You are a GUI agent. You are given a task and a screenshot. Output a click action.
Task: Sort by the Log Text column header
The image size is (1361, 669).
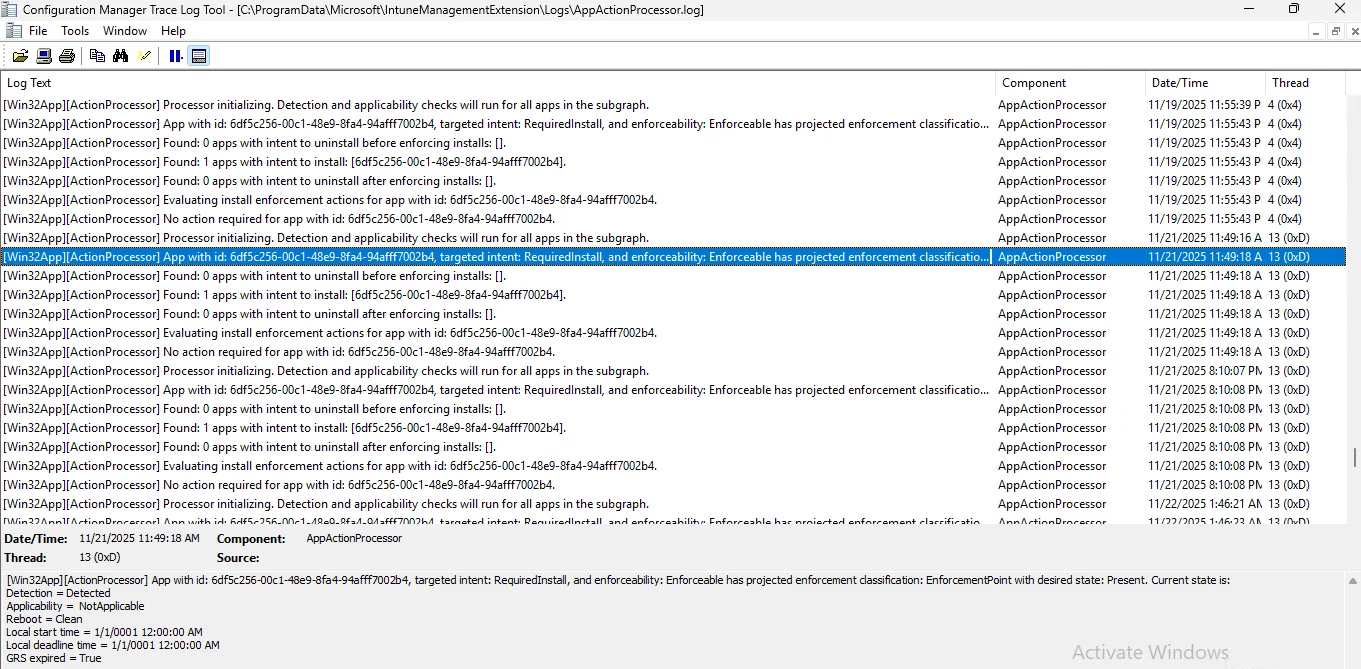498,83
